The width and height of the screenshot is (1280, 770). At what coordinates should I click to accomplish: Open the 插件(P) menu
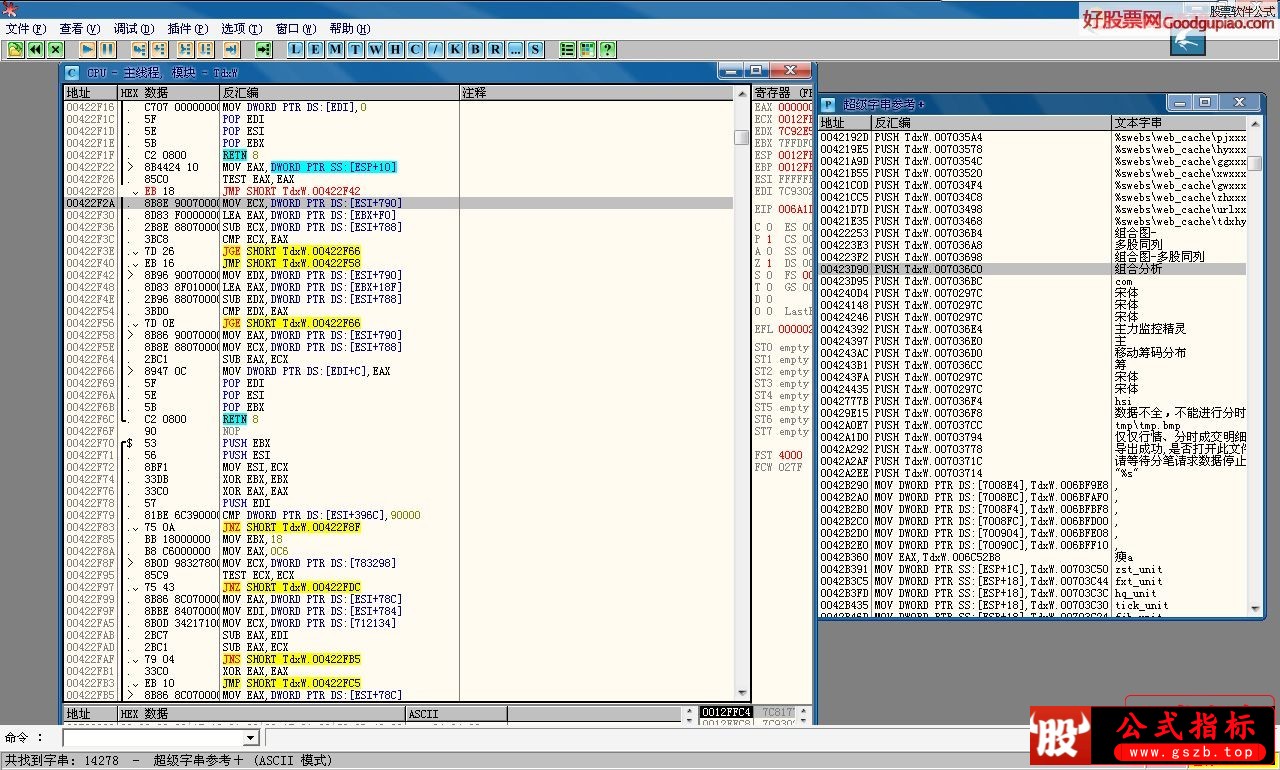188,29
